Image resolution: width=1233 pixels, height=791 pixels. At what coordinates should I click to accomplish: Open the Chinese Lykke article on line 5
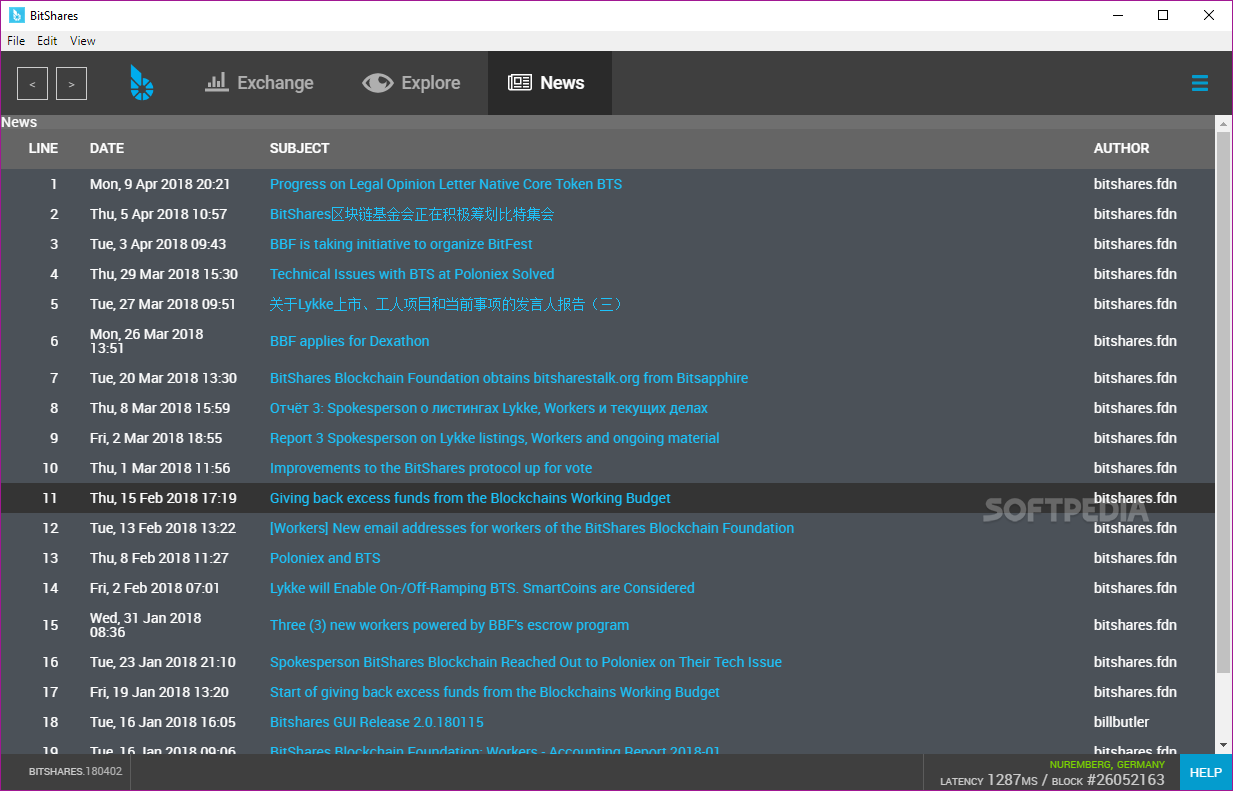point(446,304)
